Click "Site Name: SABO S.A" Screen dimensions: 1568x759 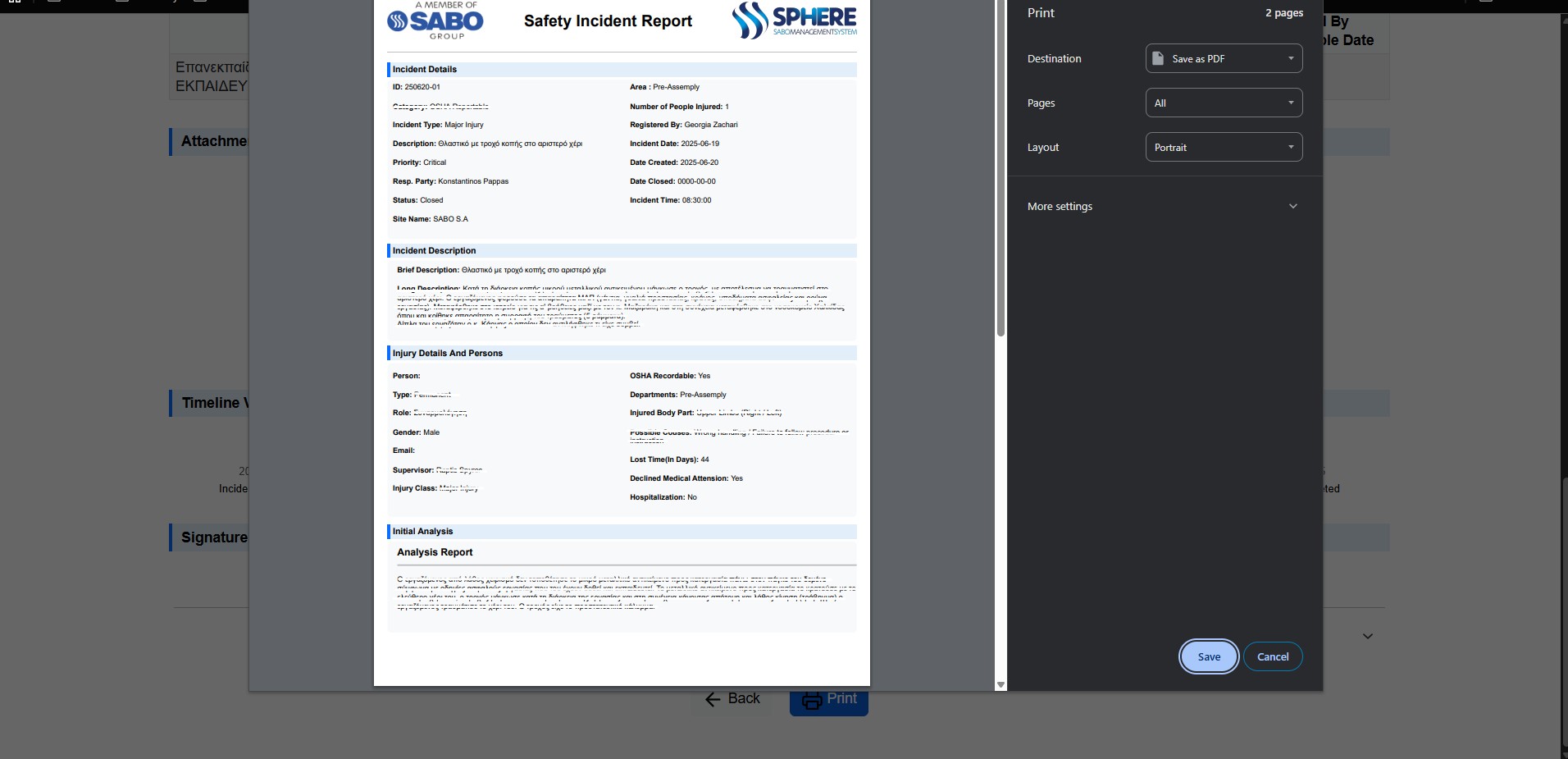(430, 219)
